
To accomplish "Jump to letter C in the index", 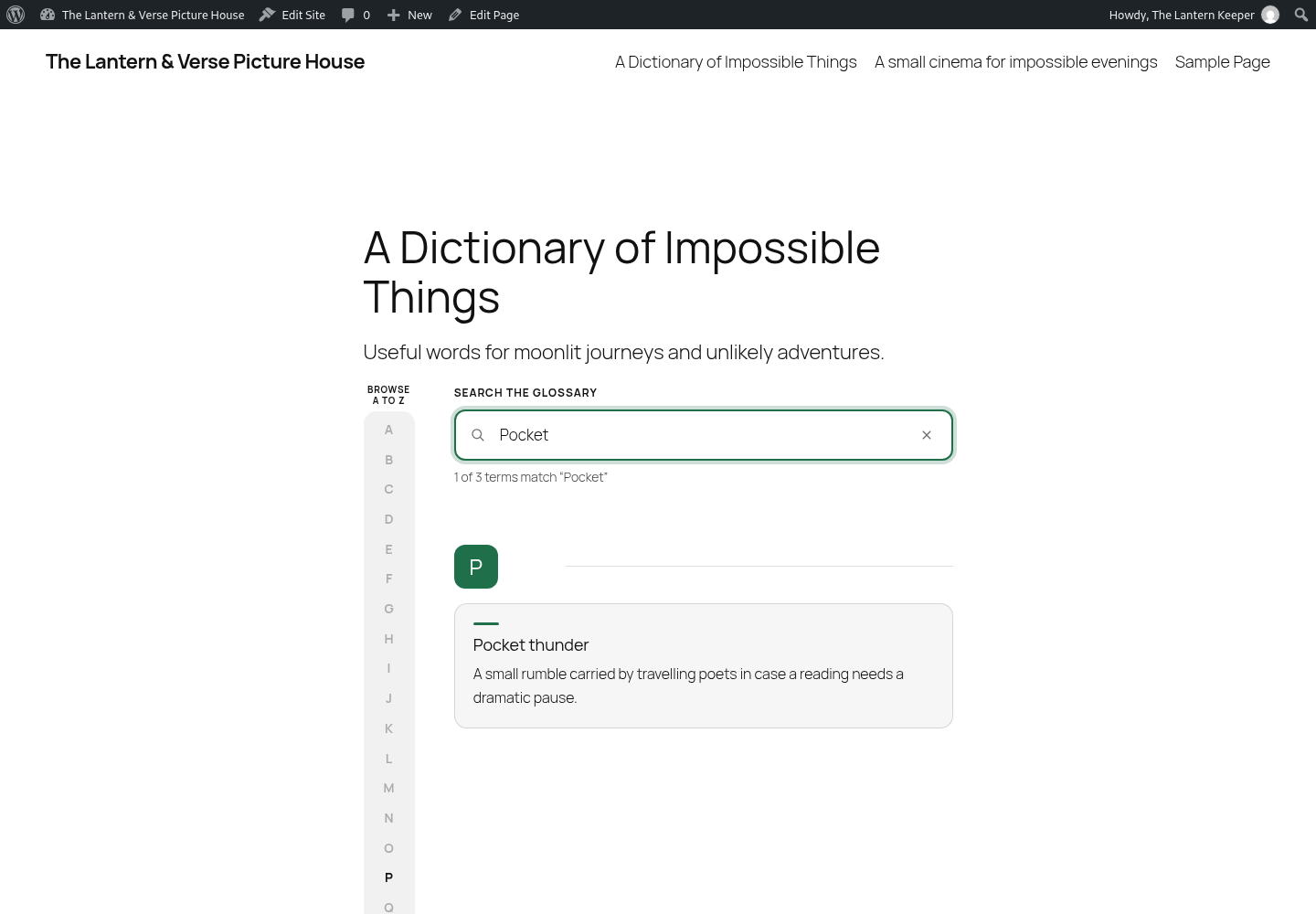I will tap(388, 489).
